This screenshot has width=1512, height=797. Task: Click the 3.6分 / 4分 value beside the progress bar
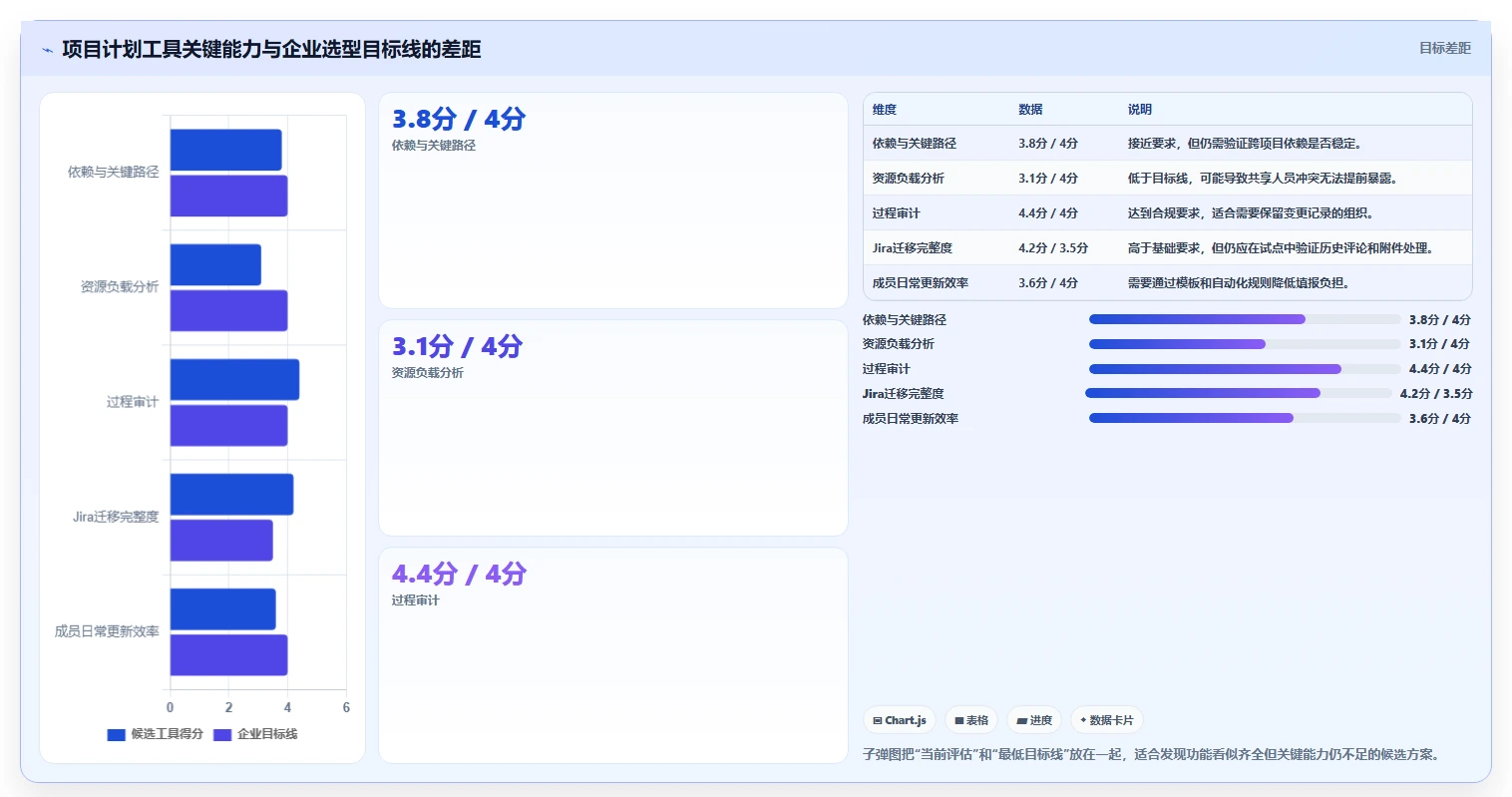click(1440, 419)
